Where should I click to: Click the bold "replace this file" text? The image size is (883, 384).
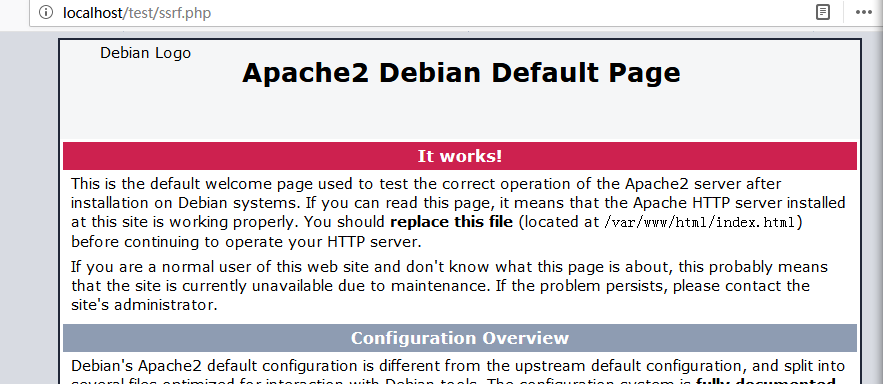pos(451,222)
